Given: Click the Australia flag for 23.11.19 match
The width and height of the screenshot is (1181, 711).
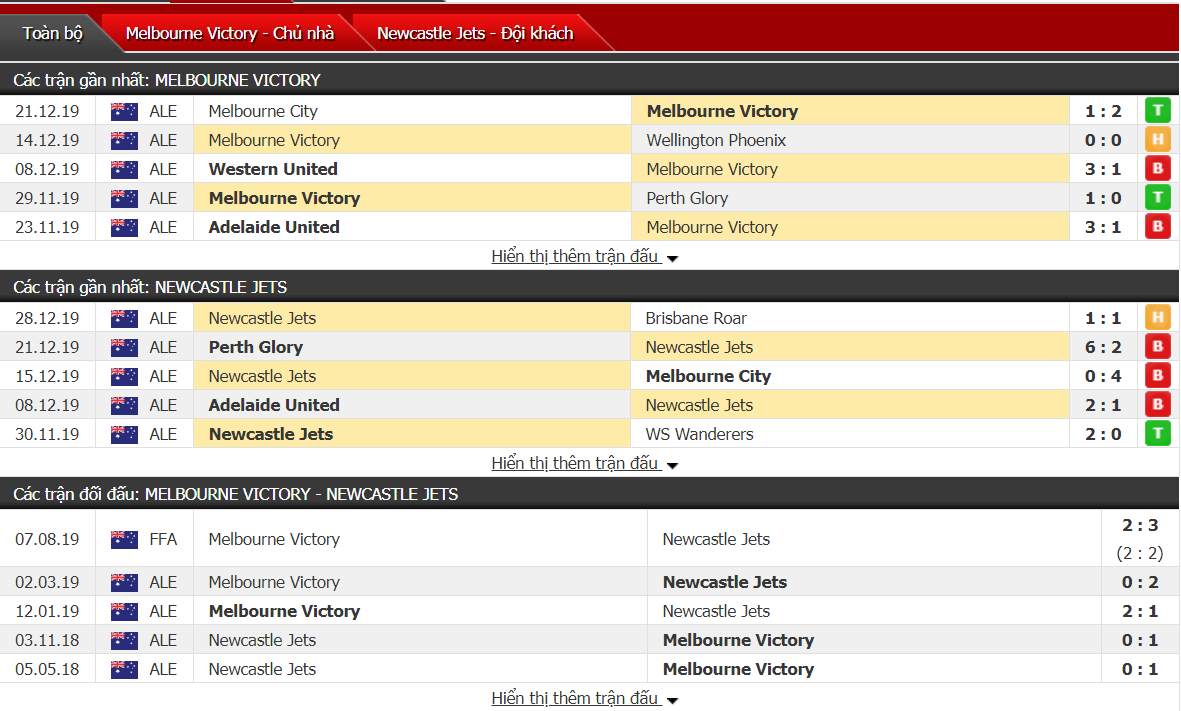Looking at the screenshot, I should tap(124, 227).
